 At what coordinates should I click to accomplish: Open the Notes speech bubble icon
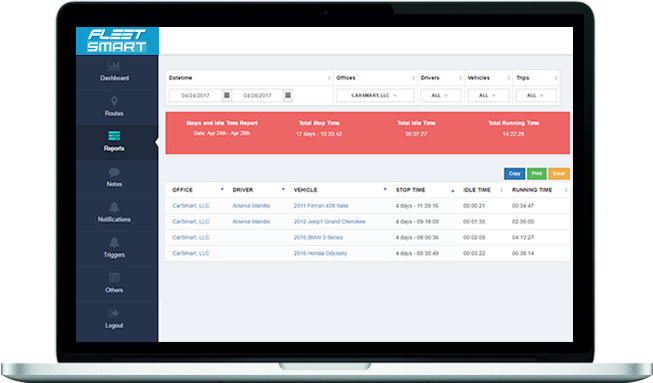pyautogui.click(x=114, y=172)
